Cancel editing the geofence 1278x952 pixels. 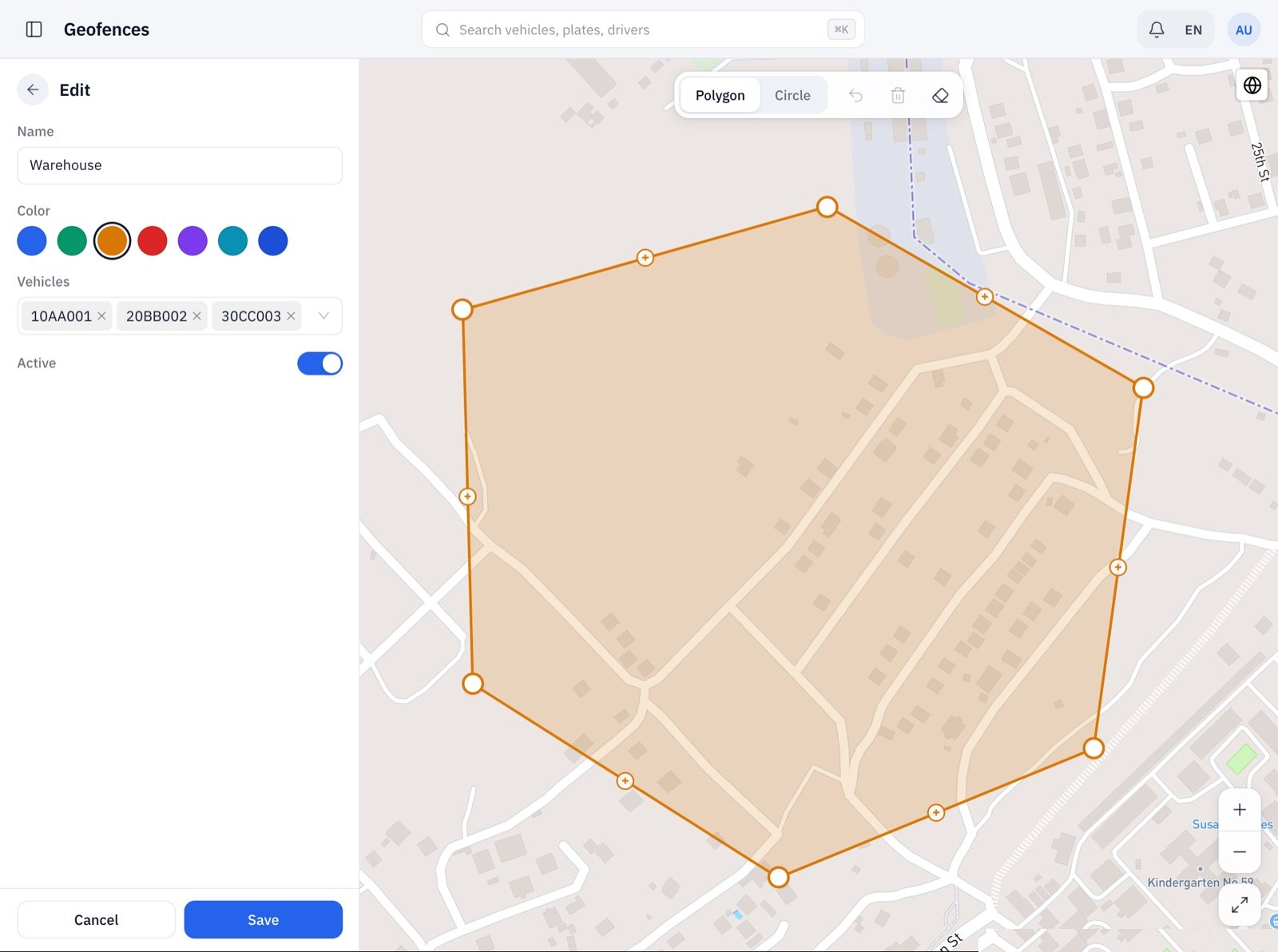click(96, 920)
